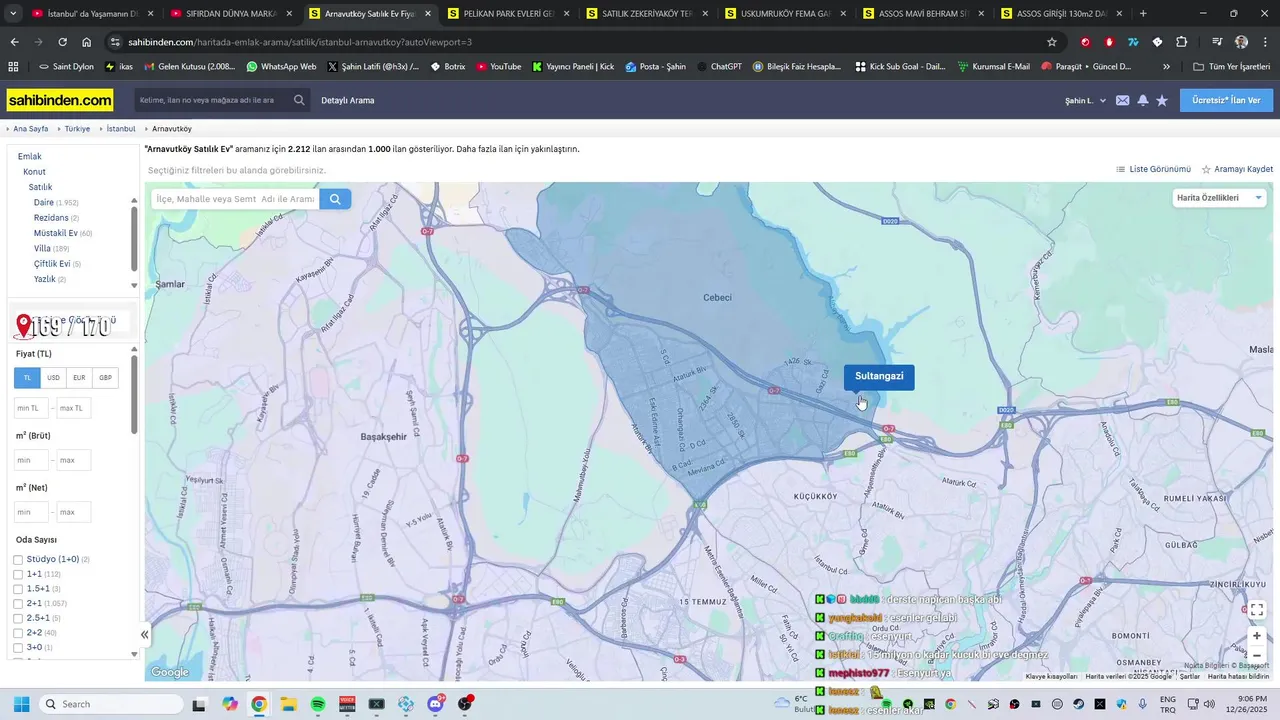Switch to ASSOS MAVİ BEHRAM tab
The height and width of the screenshot is (720, 1280).
925,14
